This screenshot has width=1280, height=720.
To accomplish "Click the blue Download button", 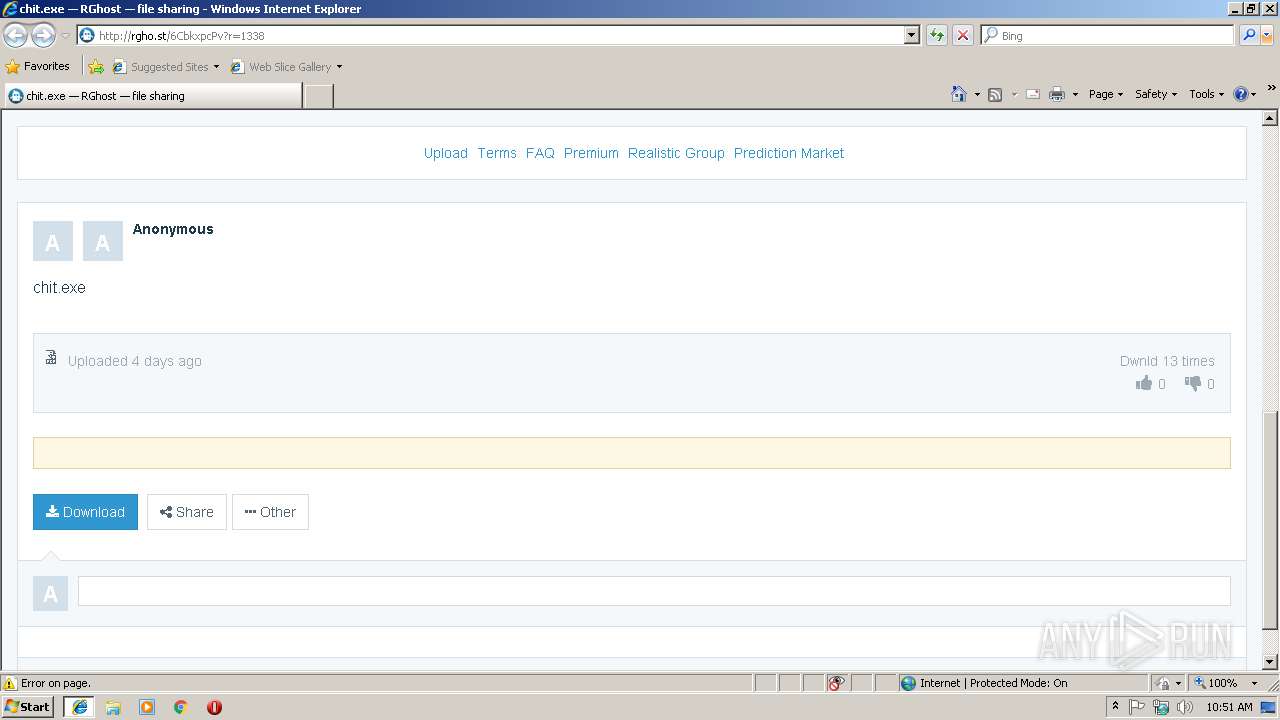I will pos(85,512).
